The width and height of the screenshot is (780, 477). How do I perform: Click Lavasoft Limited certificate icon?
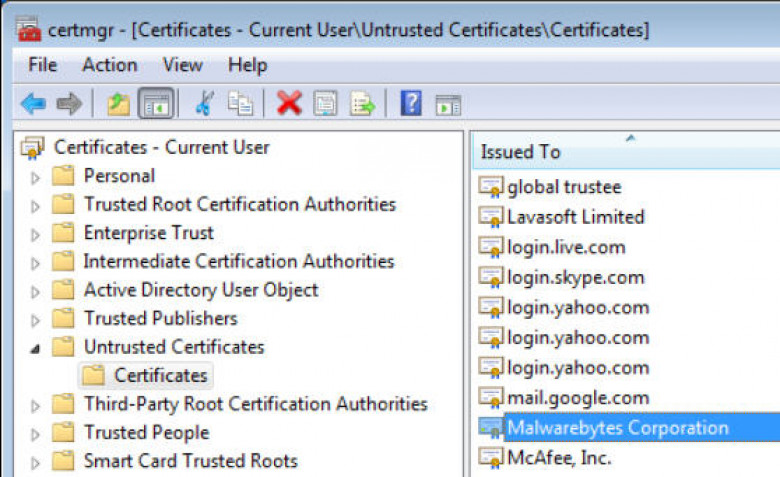[x=490, y=217]
